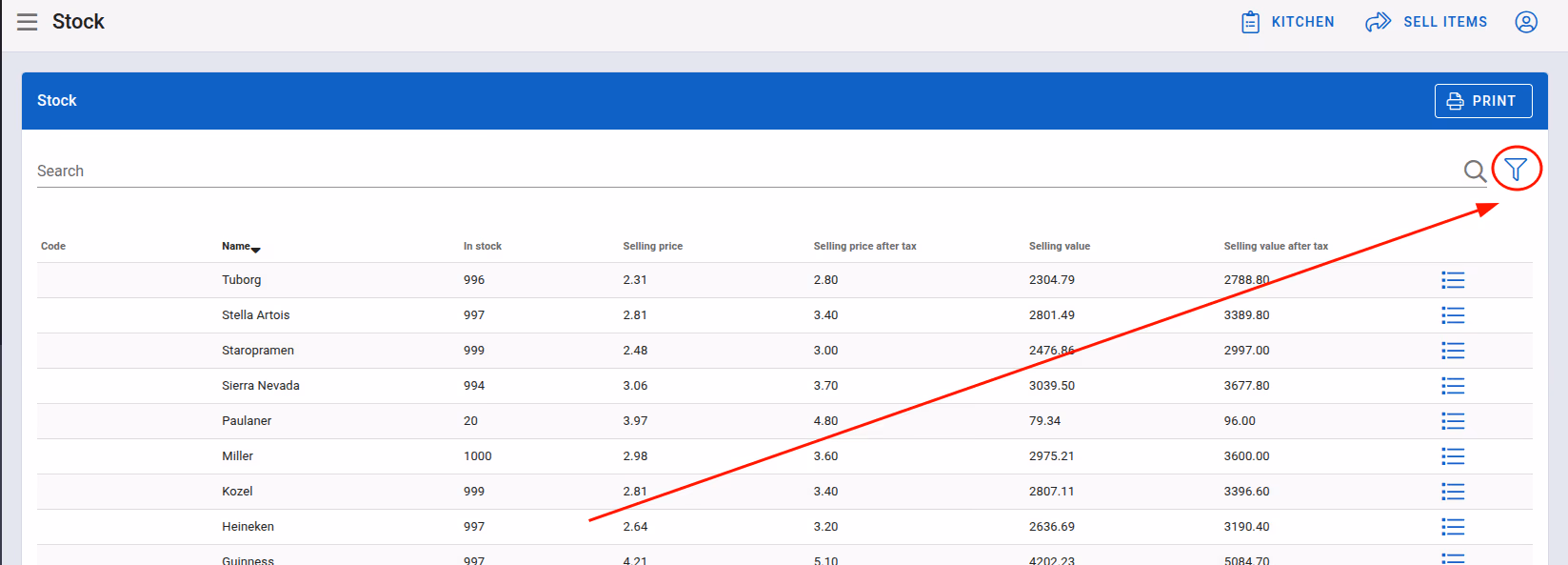Open the hamburger navigation menu
Viewport: 1568px width, 565px height.
coord(27,22)
